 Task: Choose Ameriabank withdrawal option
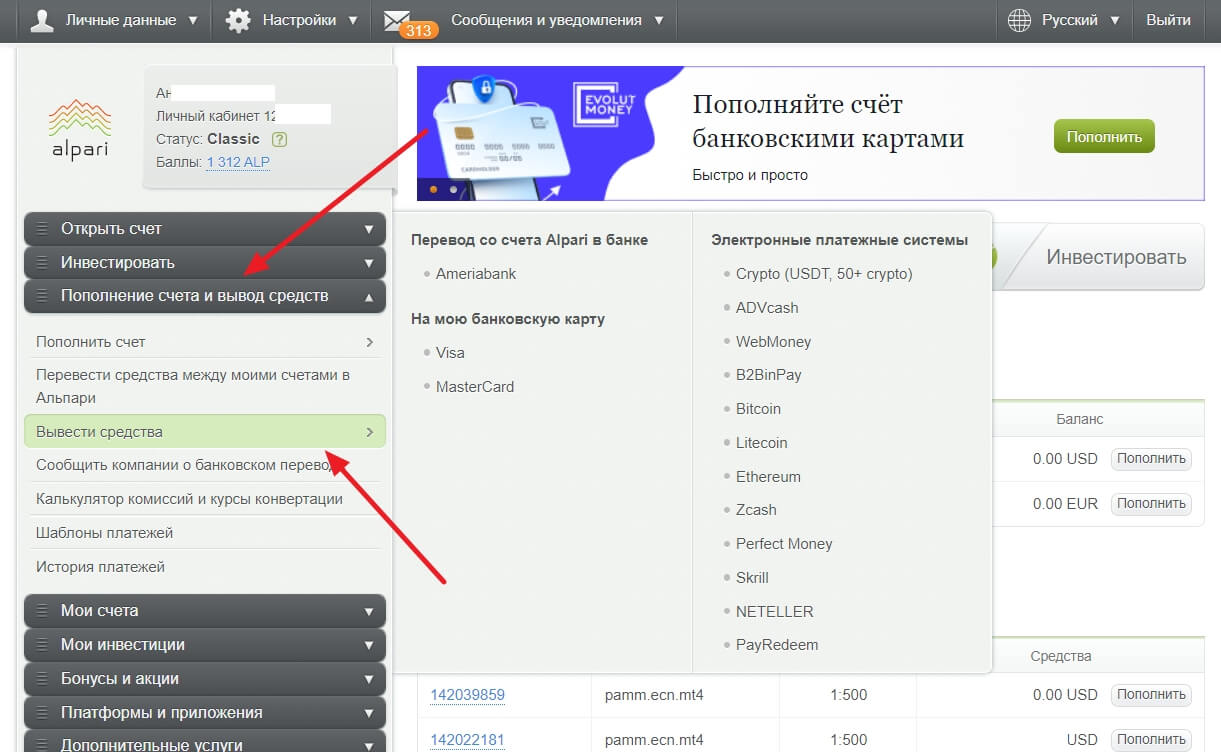click(x=476, y=274)
